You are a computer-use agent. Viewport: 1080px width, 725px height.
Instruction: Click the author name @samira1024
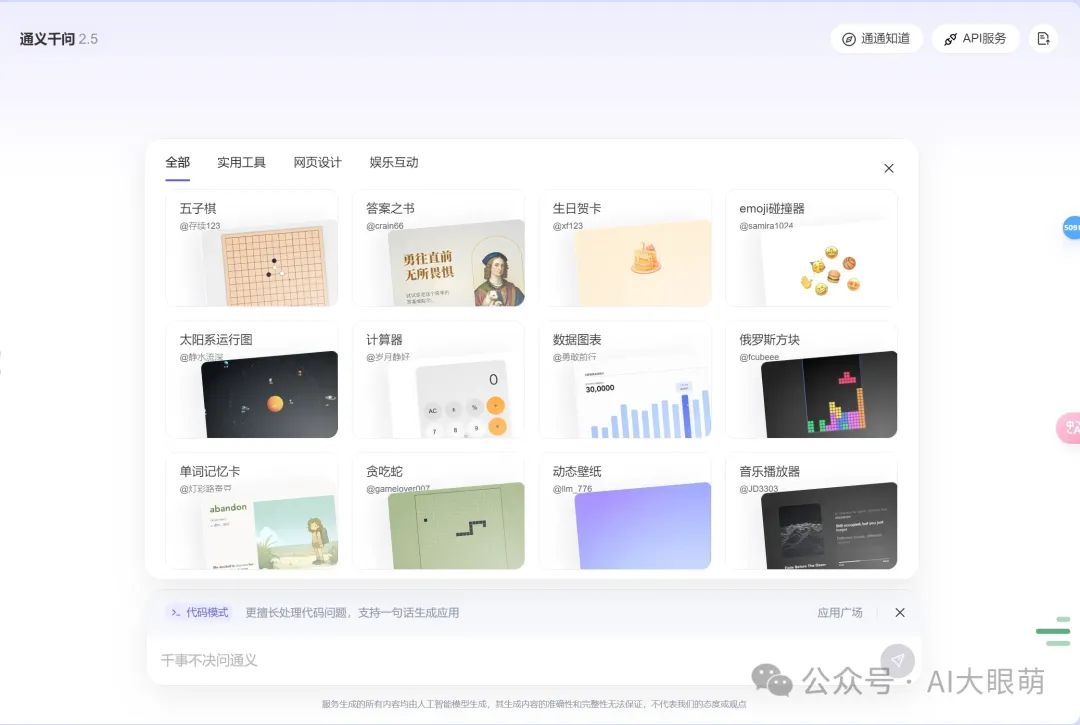tap(767, 226)
